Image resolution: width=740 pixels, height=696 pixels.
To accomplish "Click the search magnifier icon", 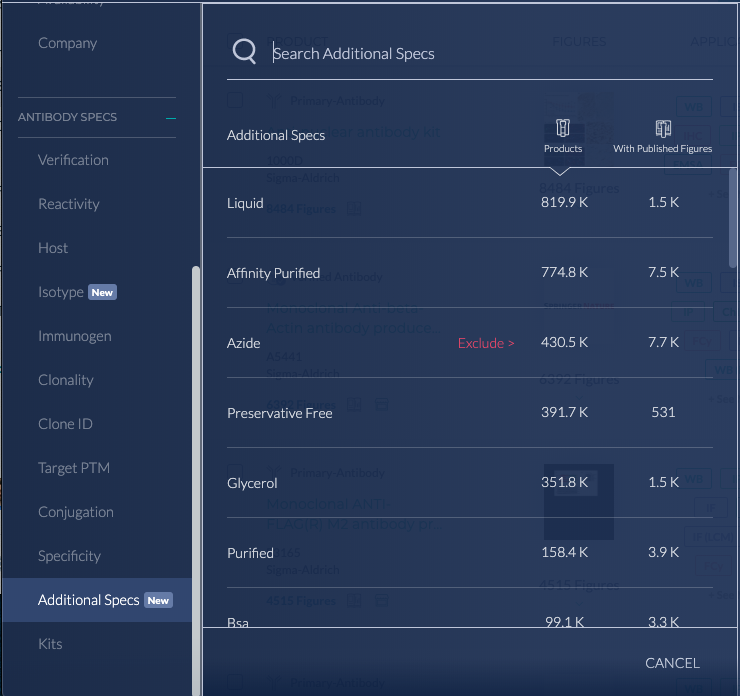I will pos(244,51).
